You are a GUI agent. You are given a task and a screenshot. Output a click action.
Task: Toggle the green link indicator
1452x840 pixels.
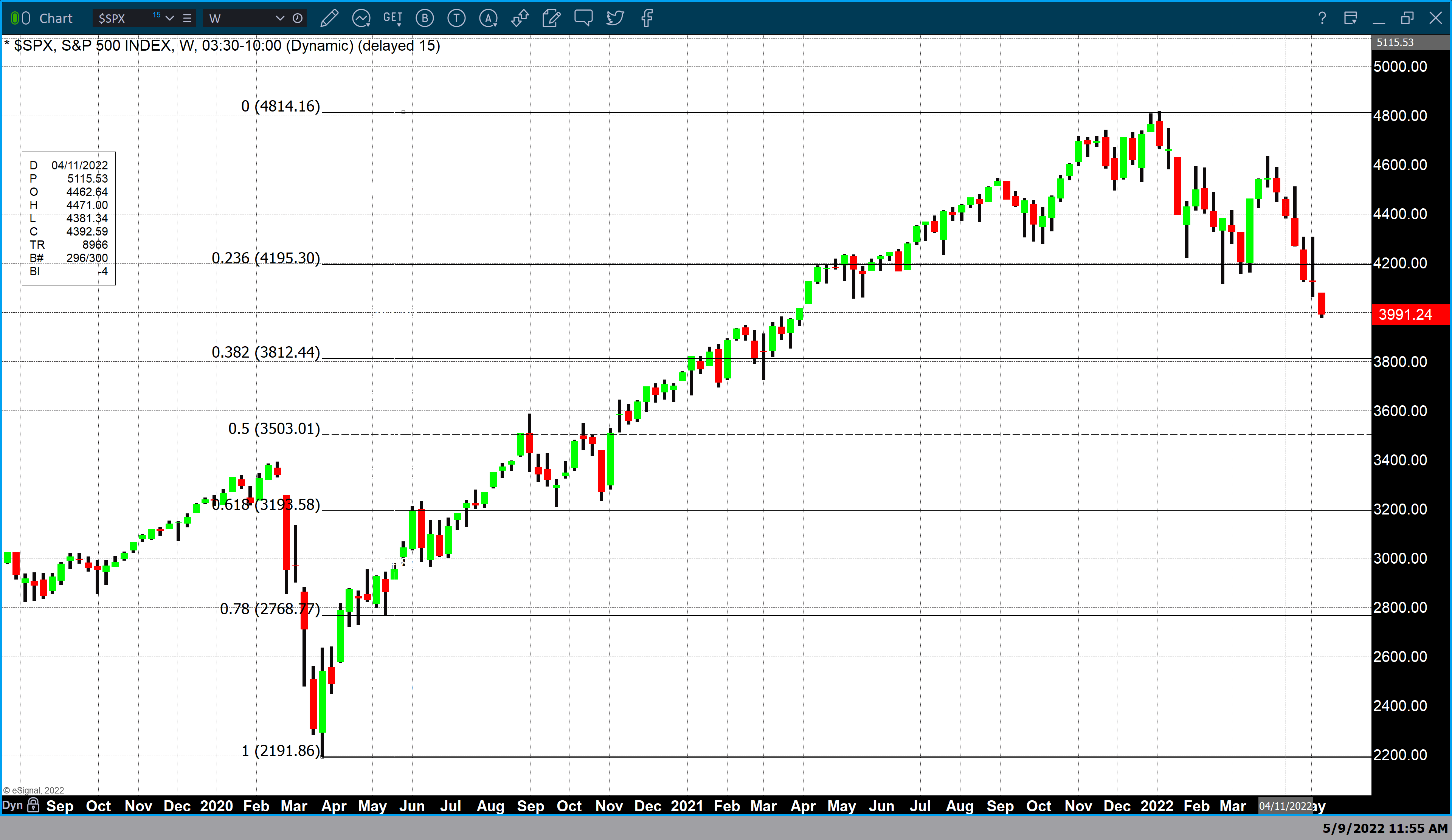15,19
